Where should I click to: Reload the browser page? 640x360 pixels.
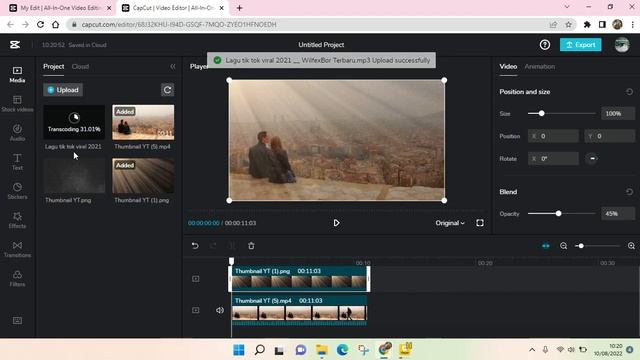coord(40,24)
